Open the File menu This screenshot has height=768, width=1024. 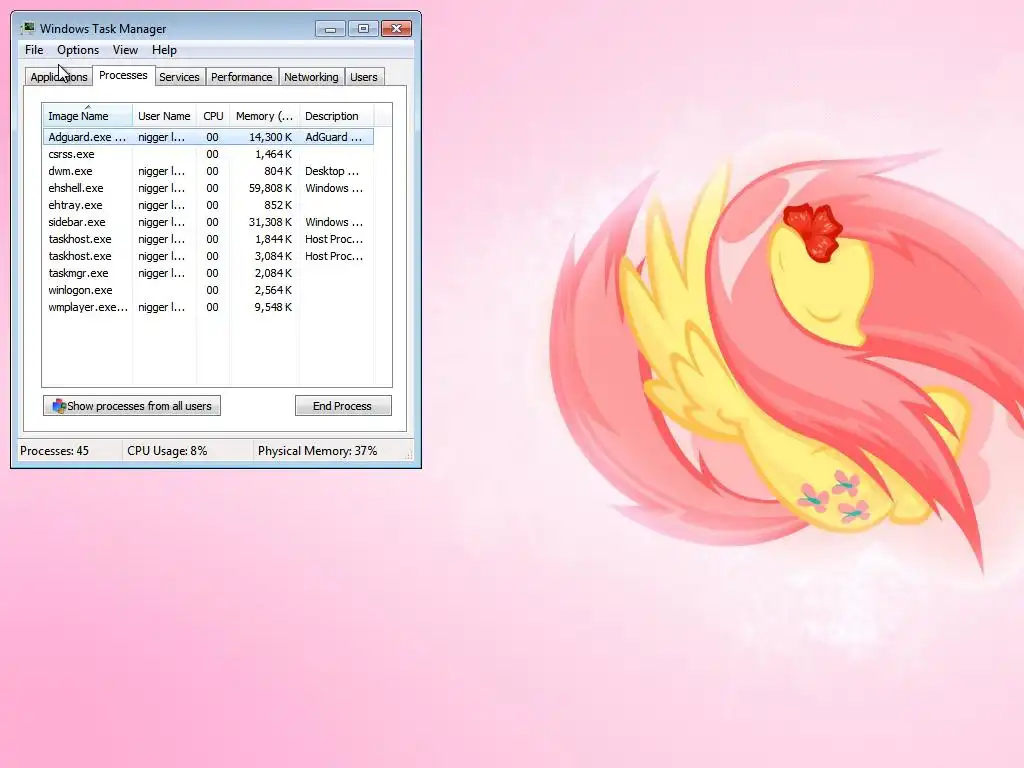[x=34, y=50]
